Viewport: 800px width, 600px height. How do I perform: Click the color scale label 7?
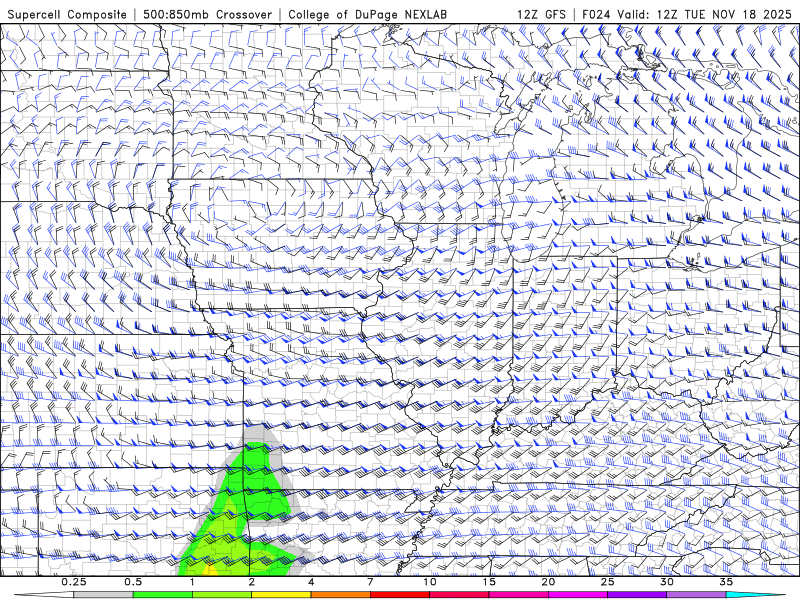370,582
